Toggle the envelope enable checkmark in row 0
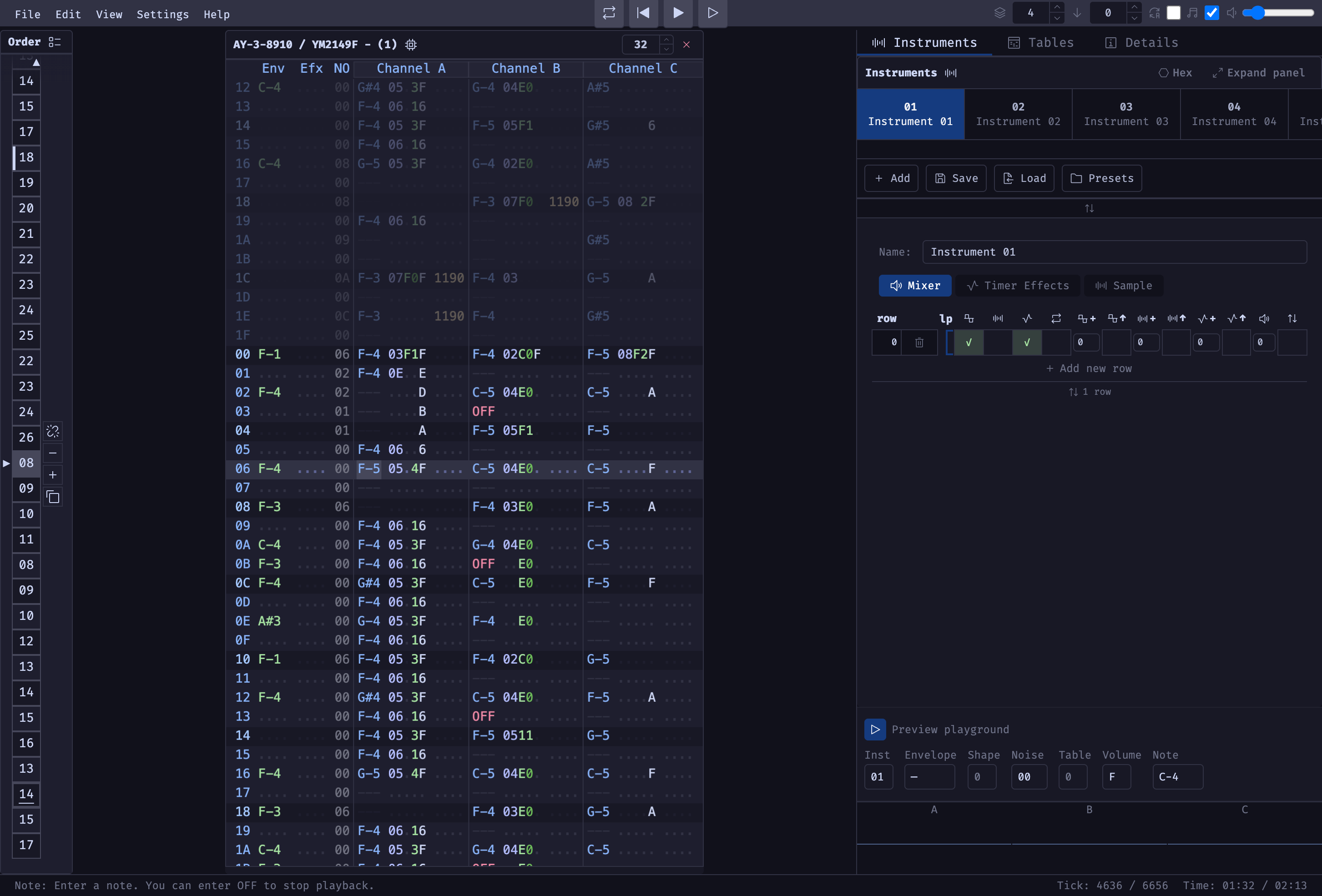The width and height of the screenshot is (1322, 896). (1027, 342)
